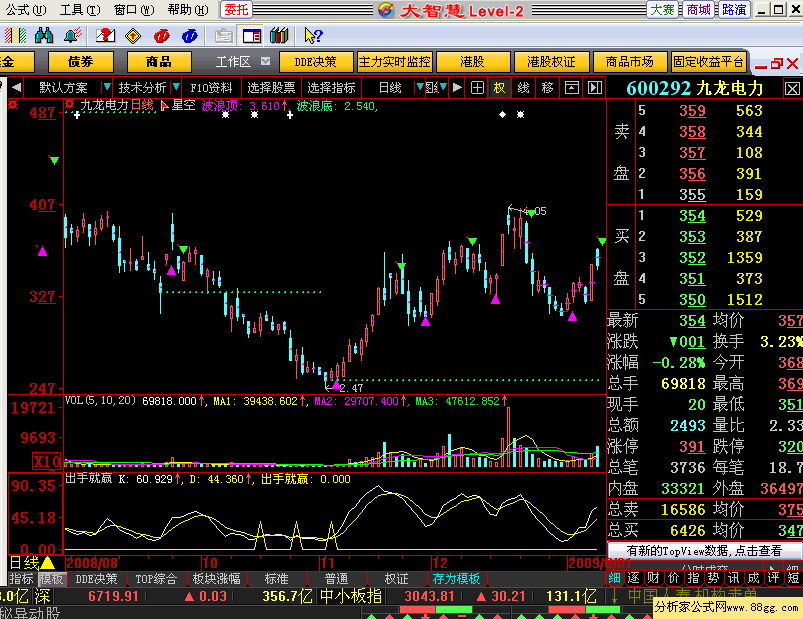This screenshot has width=803, height=619.
Task: Switch detail panel to 财 tab
Action: (x=653, y=578)
